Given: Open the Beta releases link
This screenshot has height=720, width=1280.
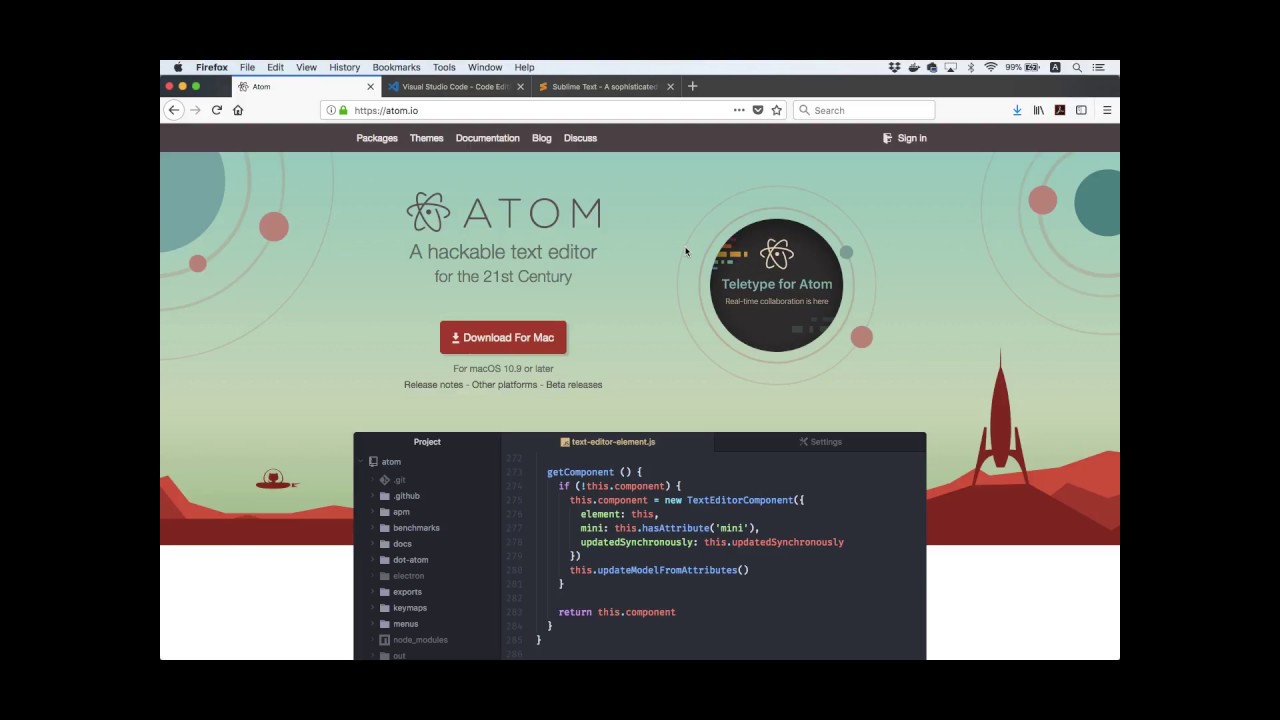Looking at the screenshot, I should 574,384.
